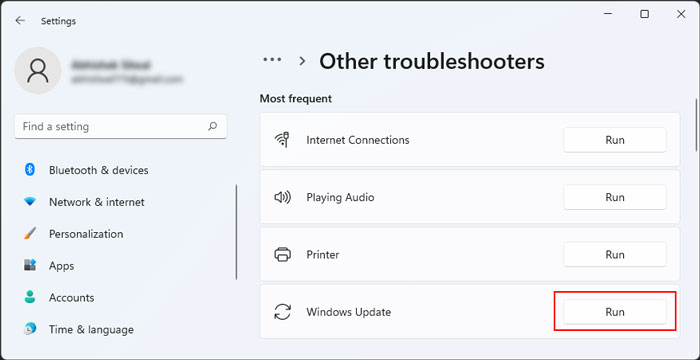700x360 pixels.
Task: Click the Most frequent section label
Action: click(x=296, y=99)
